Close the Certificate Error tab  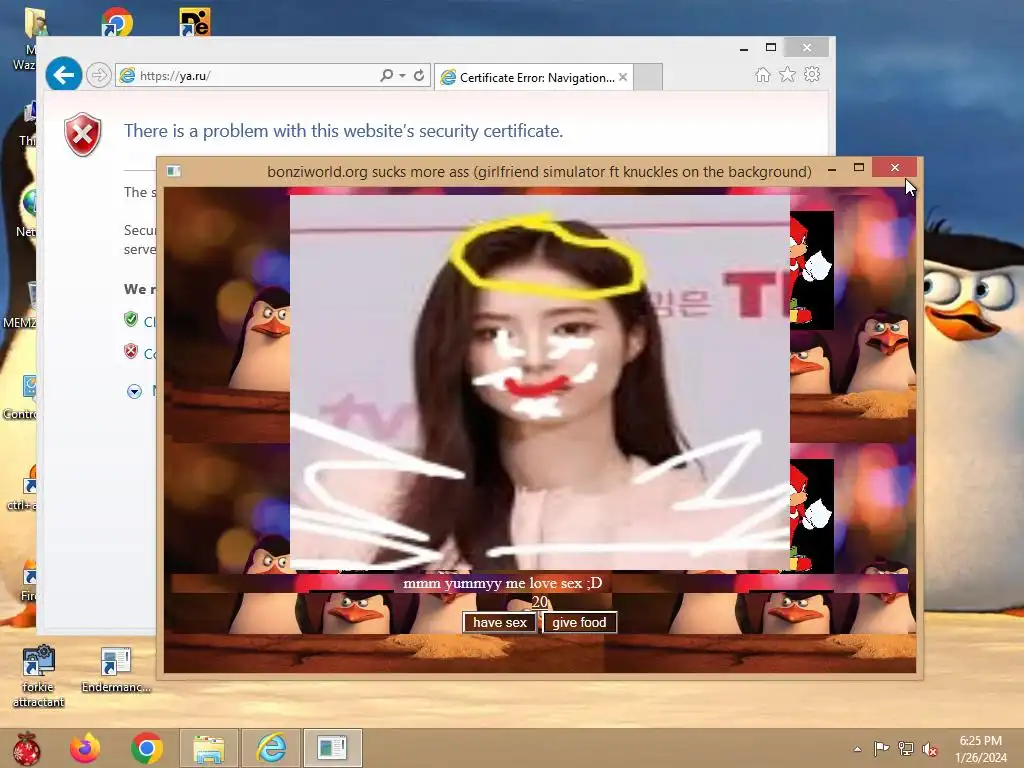(x=623, y=77)
